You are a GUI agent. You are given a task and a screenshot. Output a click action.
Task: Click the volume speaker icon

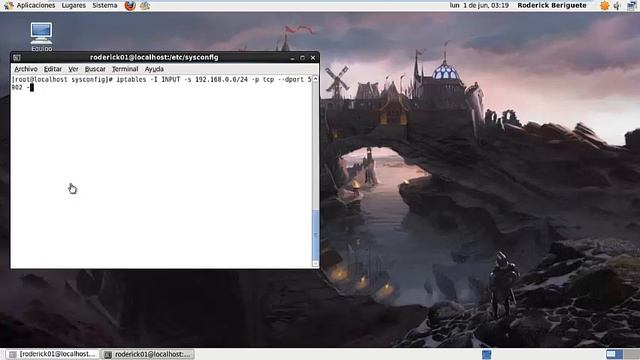[x=617, y=5]
